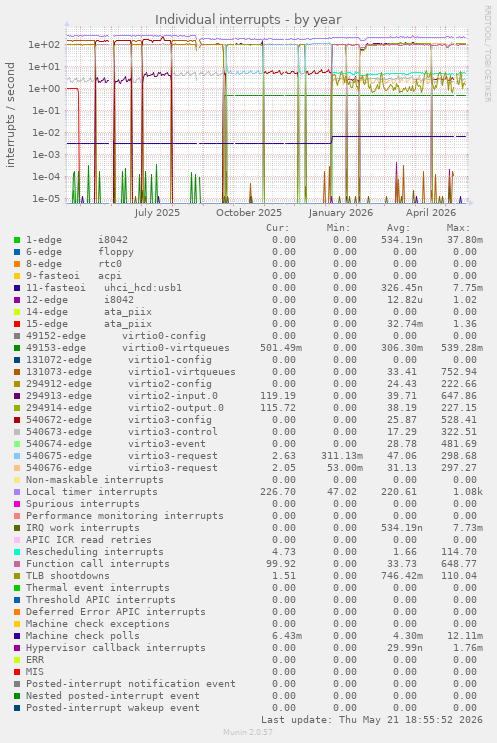The image size is (497, 743).
Task: Click the blue floppy 6-edge legend swatch
Action: (17, 252)
